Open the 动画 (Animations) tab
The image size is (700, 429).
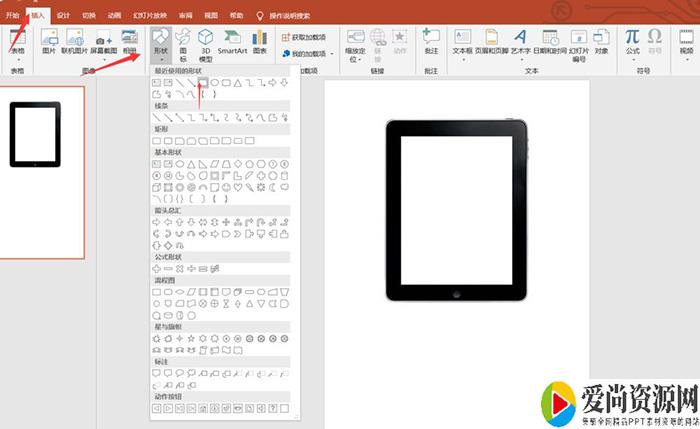[115, 16]
